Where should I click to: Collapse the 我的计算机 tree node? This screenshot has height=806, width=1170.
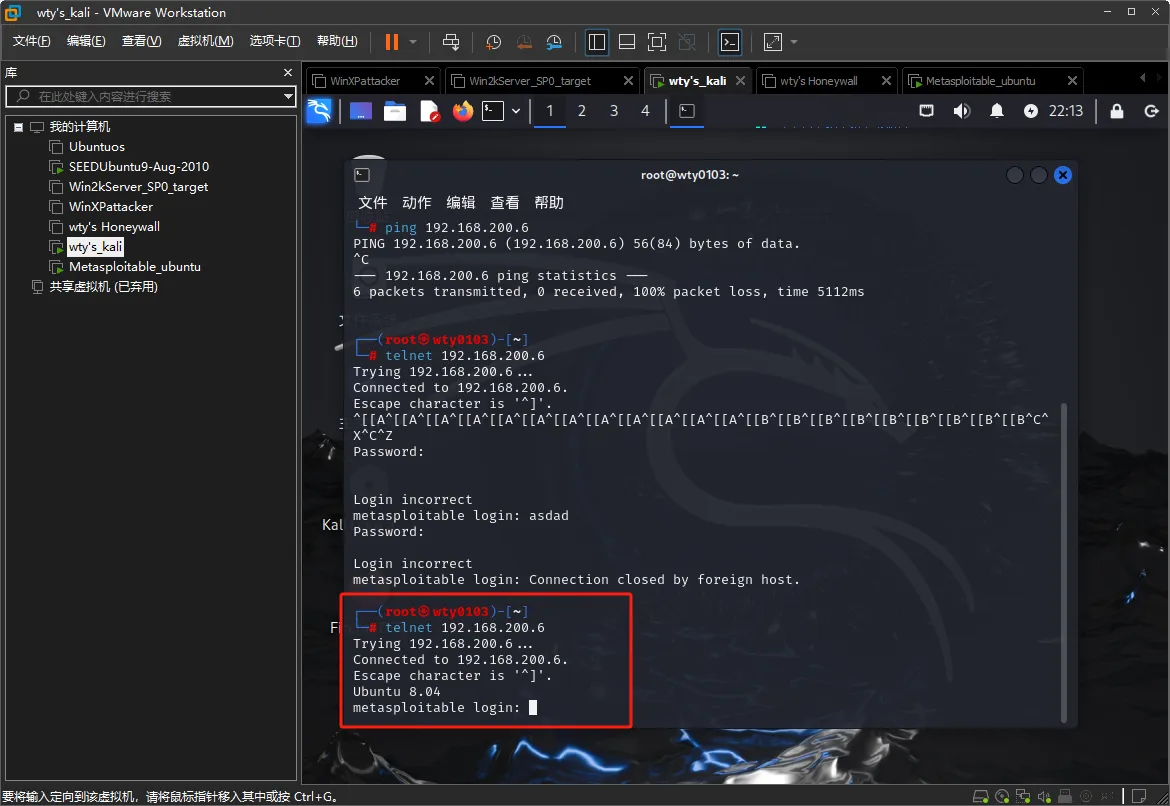tap(19, 127)
